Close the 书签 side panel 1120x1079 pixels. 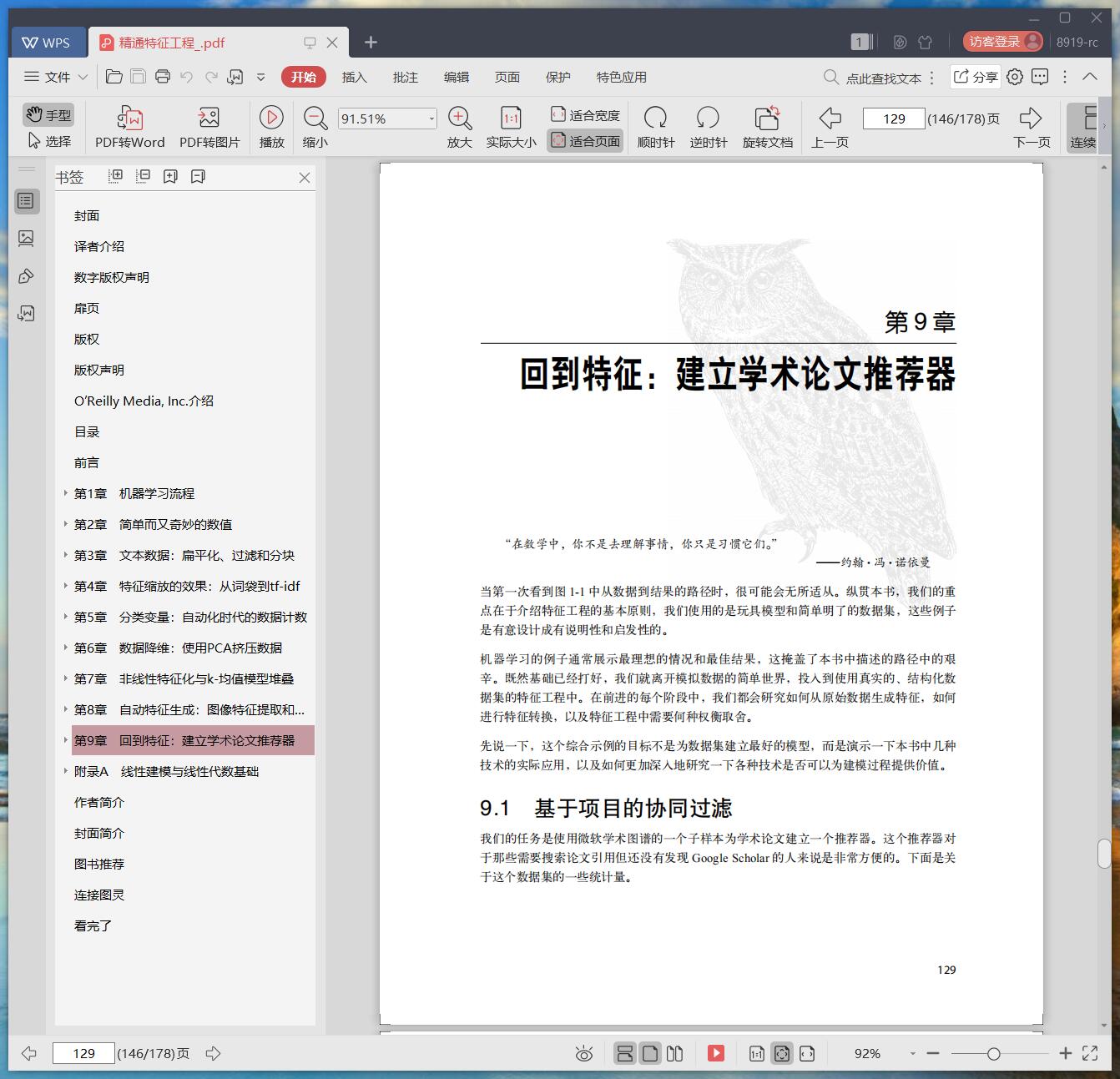click(x=305, y=177)
